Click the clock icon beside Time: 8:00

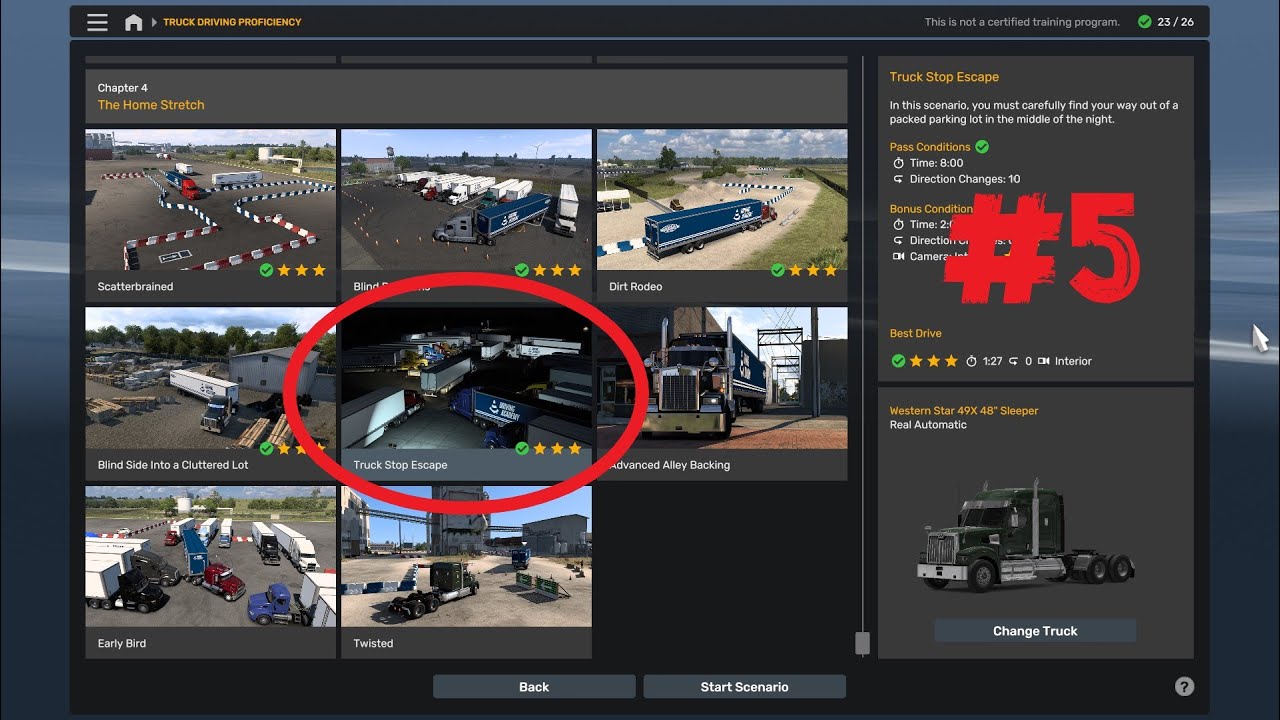coord(898,163)
